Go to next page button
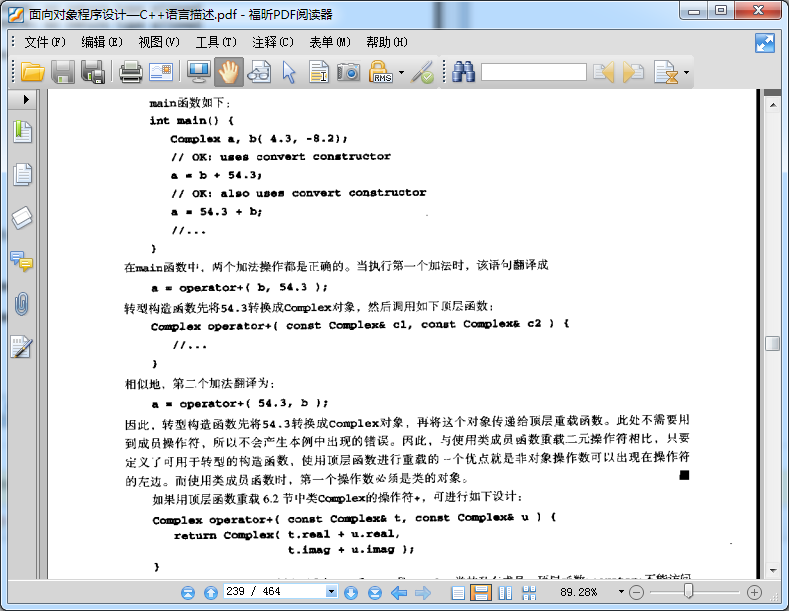The height and width of the screenshot is (611, 789). [351, 593]
